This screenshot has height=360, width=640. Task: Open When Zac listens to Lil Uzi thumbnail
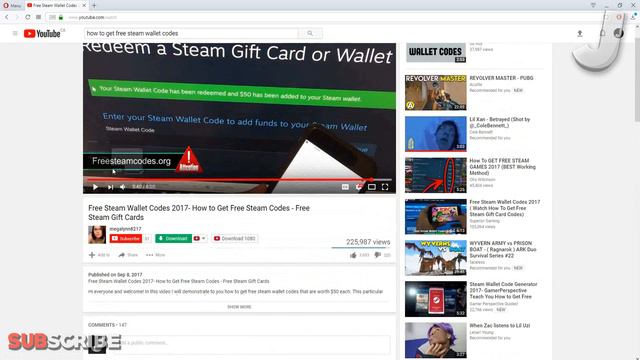(x=436, y=340)
